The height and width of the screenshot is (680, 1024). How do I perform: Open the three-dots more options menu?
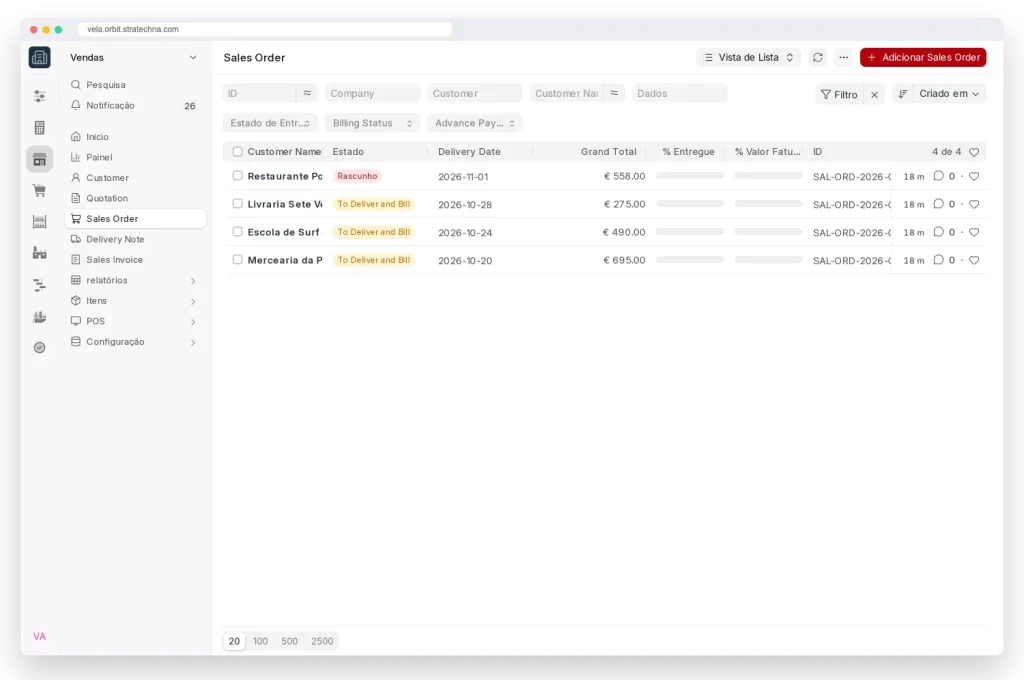click(844, 57)
